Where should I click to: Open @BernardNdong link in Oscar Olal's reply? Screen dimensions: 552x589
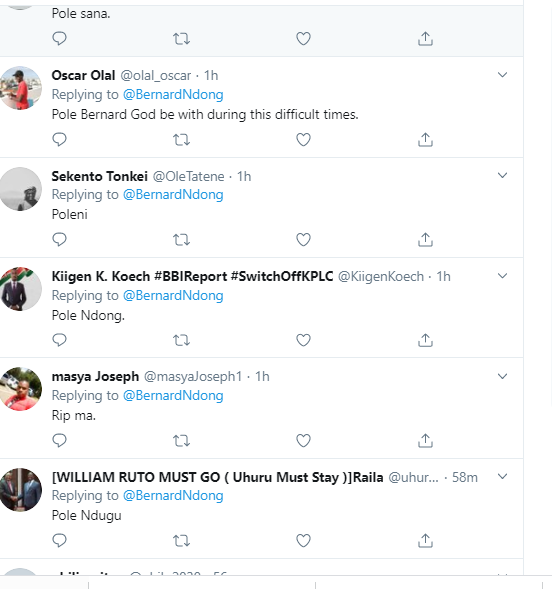point(173,95)
